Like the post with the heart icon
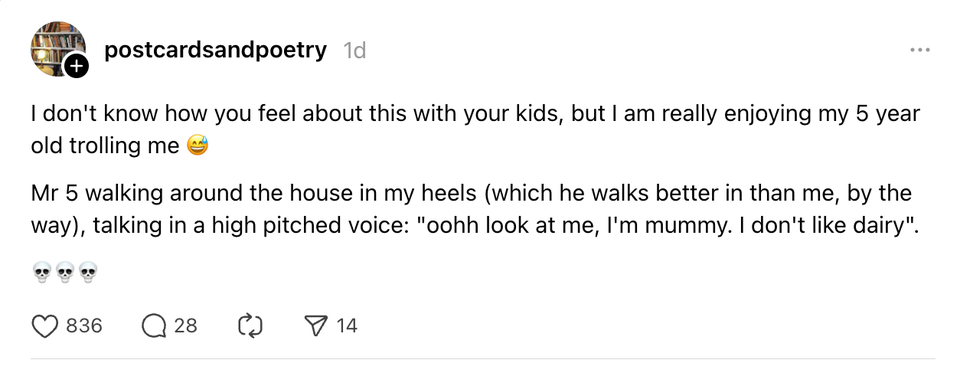The height and width of the screenshot is (386, 960). pyautogui.click(x=44, y=326)
